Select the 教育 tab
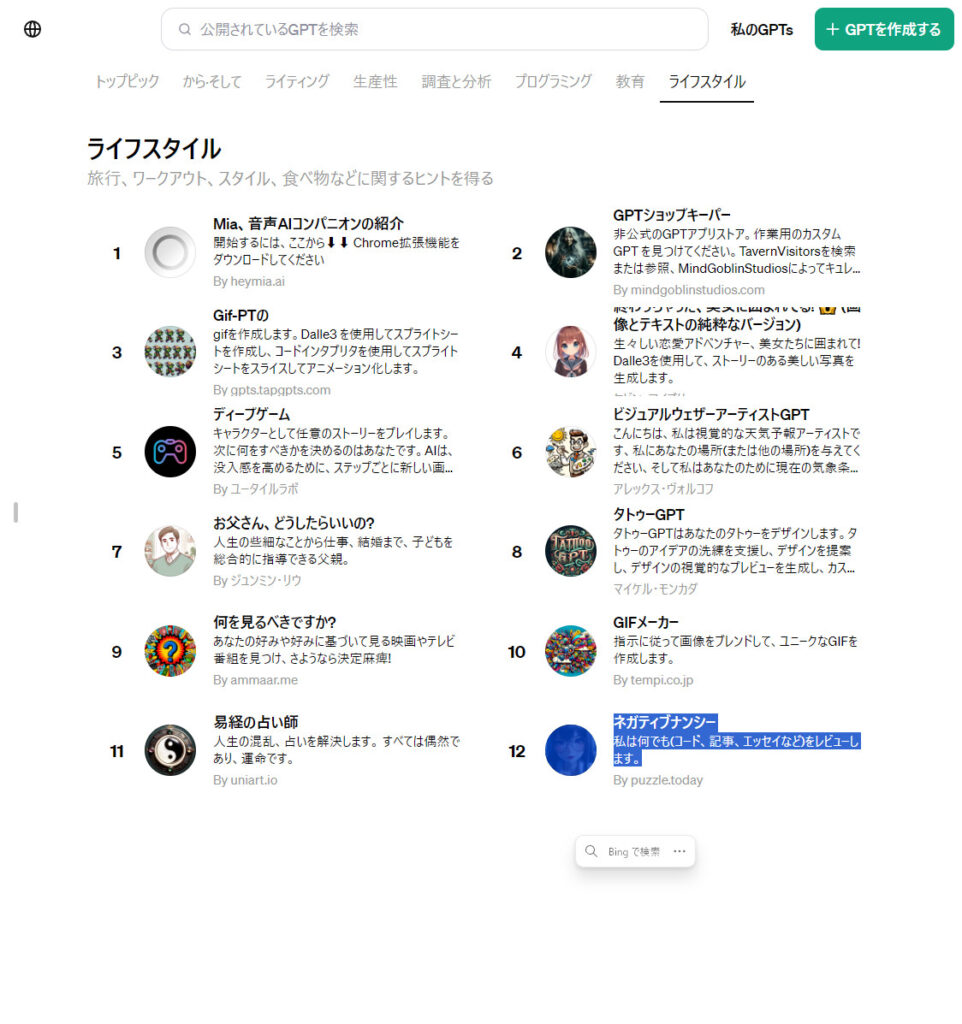962x1024 pixels. [x=630, y=82]
